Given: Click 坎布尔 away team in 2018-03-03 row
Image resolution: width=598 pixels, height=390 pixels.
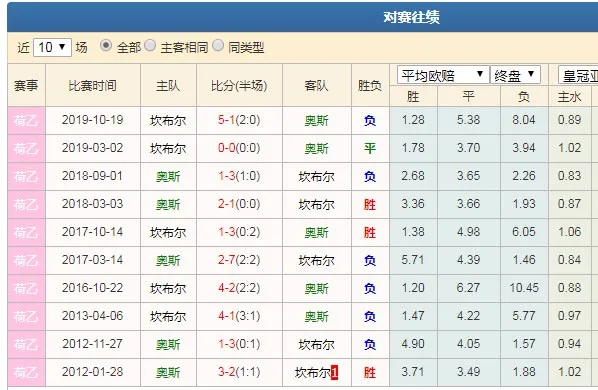Looking at the screenshot, I should coord(317,204).
